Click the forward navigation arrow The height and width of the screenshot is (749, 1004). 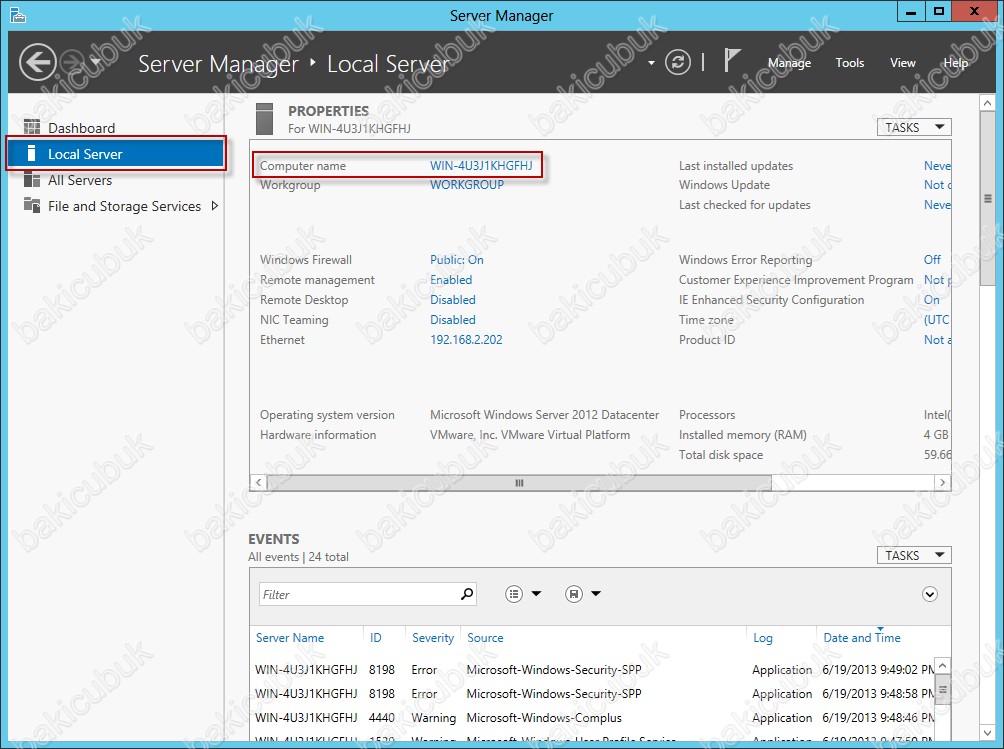coord(72,62)
